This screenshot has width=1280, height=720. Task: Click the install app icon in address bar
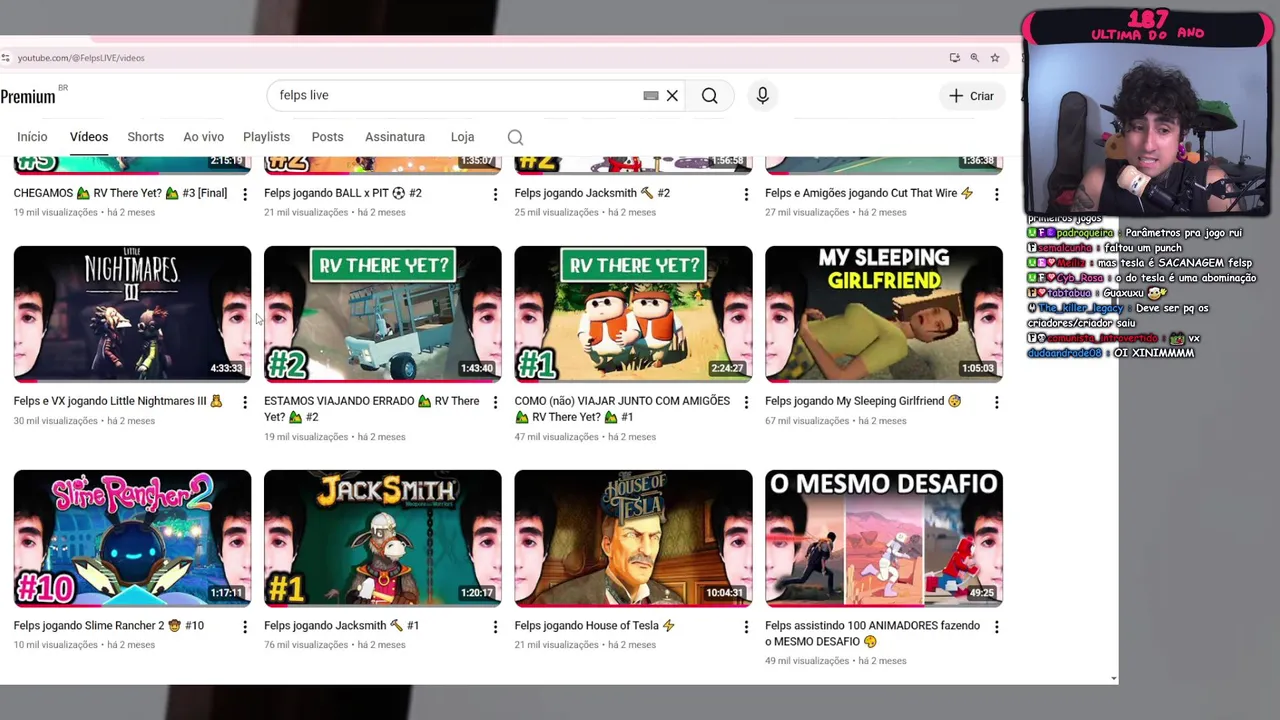(954, 58)
